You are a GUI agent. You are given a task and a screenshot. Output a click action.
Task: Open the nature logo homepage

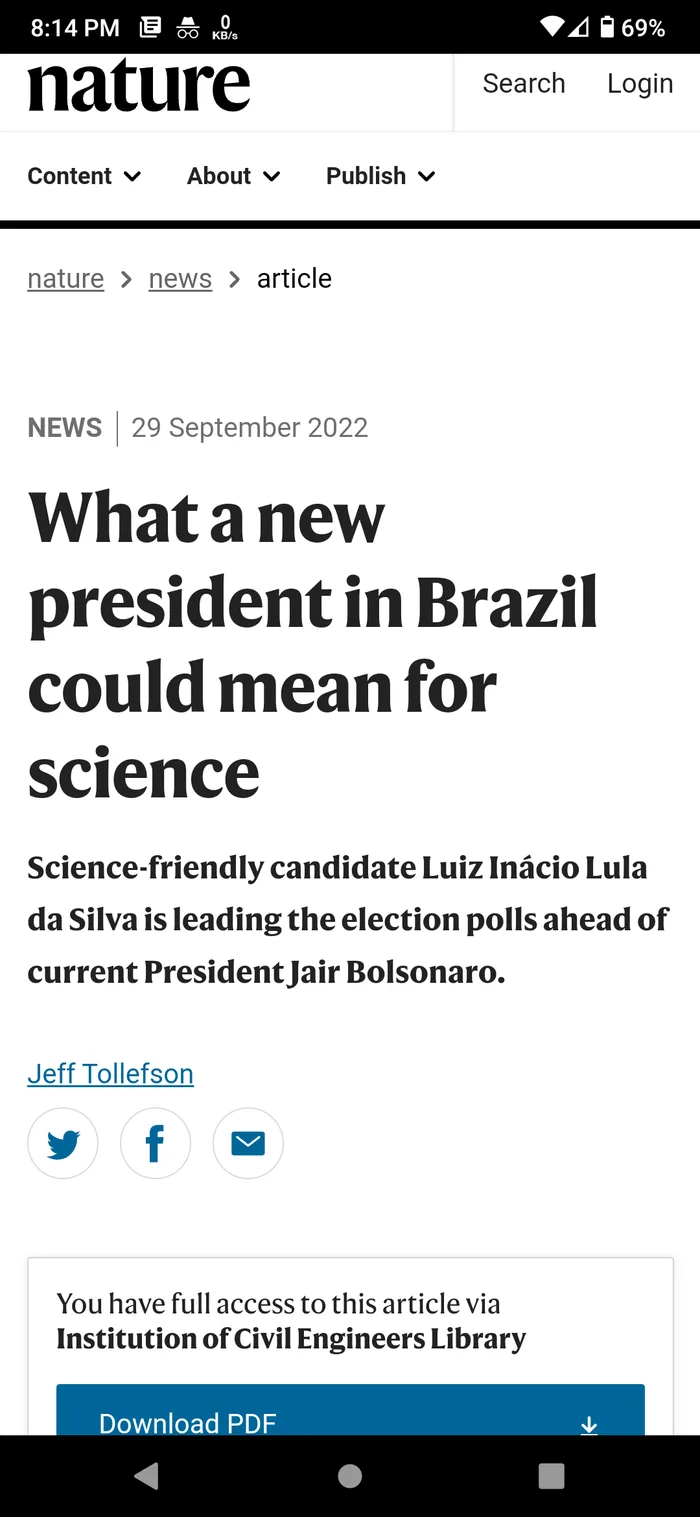tap(139, 86)
